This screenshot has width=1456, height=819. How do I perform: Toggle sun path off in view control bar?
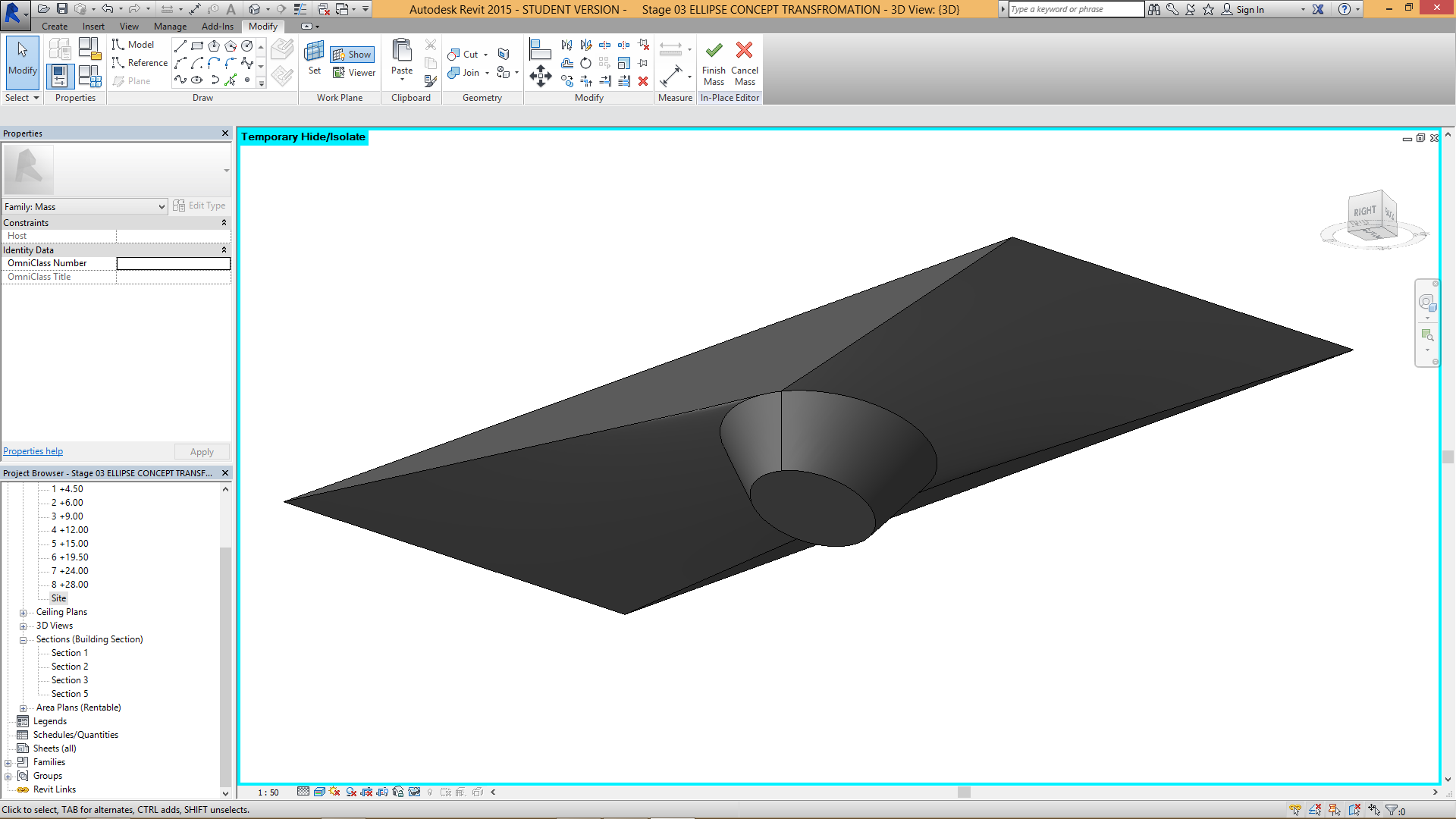pos(334,792)
